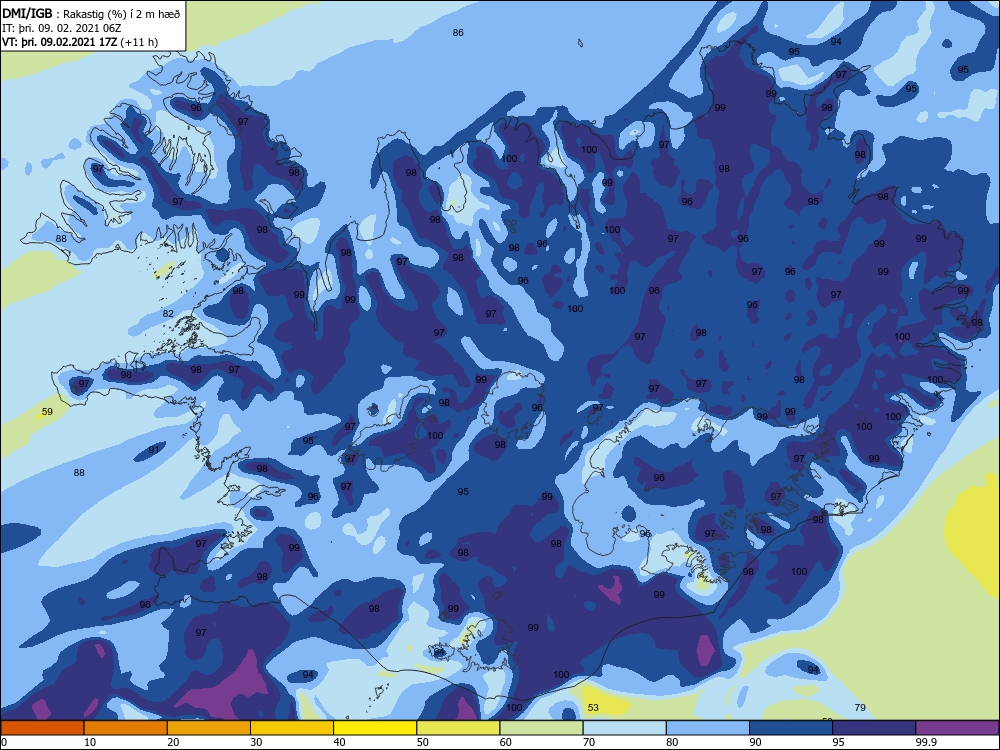
Task: Click the 'IT: þri. 09. 02. 2021 06Z' line
Action: point(62,28)
